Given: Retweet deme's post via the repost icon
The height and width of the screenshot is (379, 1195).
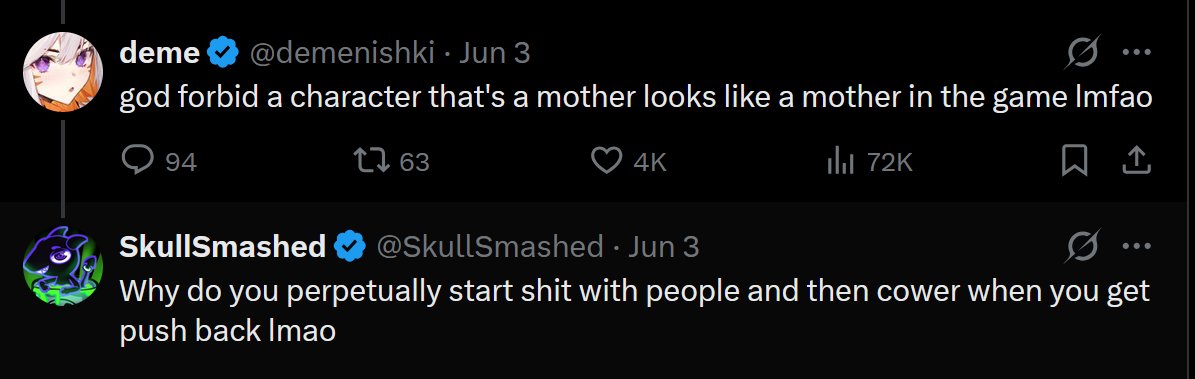Looking at the screenshot, I should (373, 161).
